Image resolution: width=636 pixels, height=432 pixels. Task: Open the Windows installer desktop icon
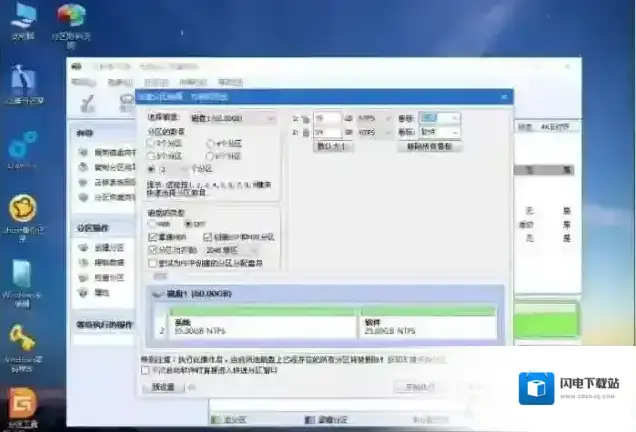click(x=22, y=276)
